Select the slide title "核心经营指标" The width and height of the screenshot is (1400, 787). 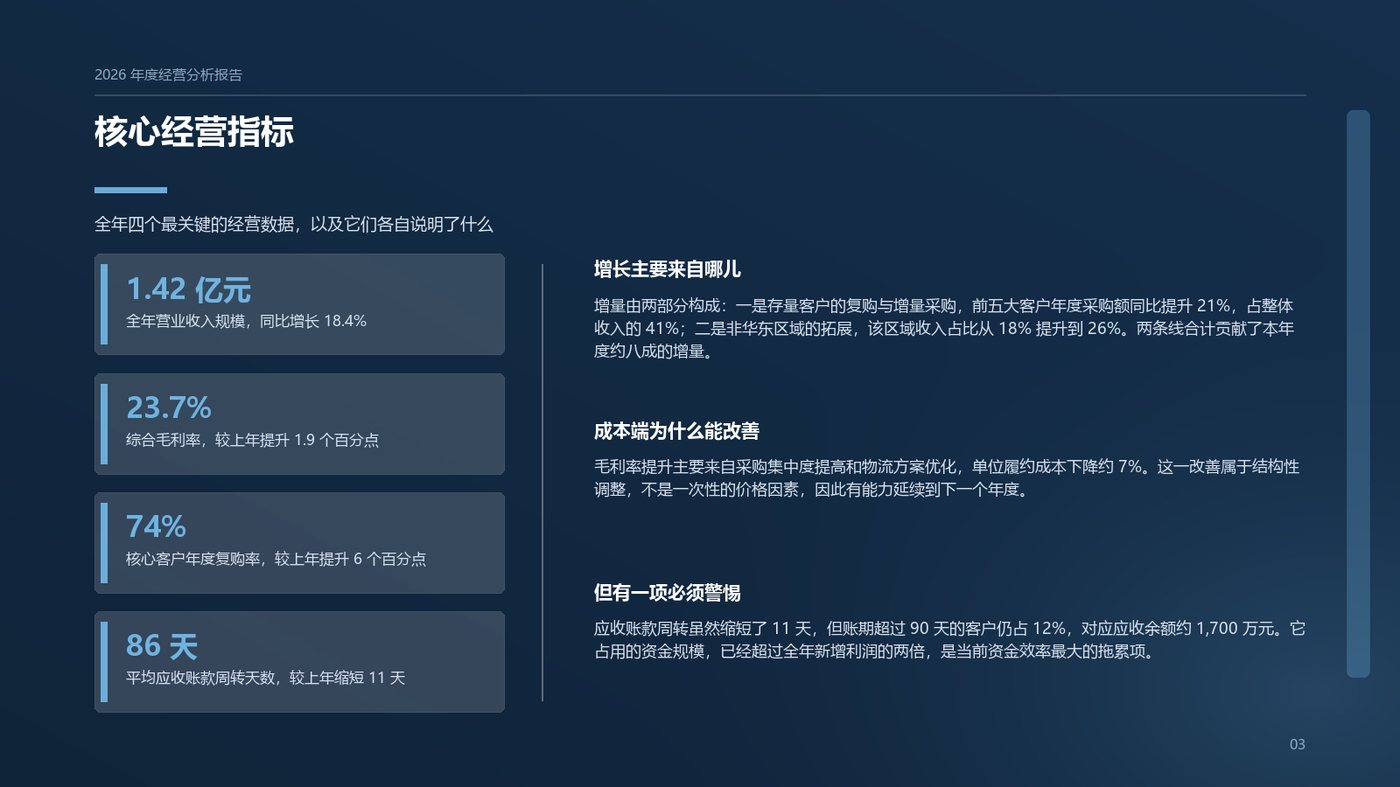pyautogui.click(x=194, y=132)
